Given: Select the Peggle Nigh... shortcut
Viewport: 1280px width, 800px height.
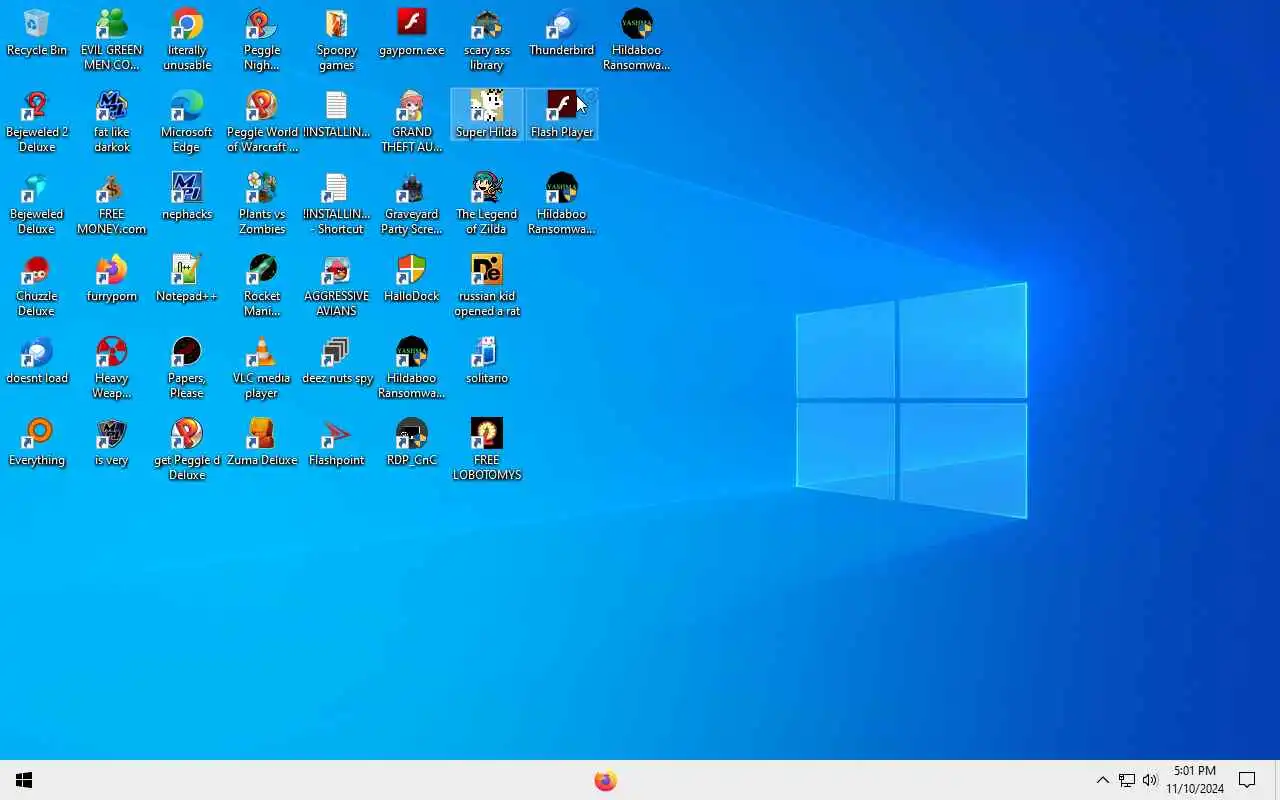Looking at the screenshot, I should point(262,40).
